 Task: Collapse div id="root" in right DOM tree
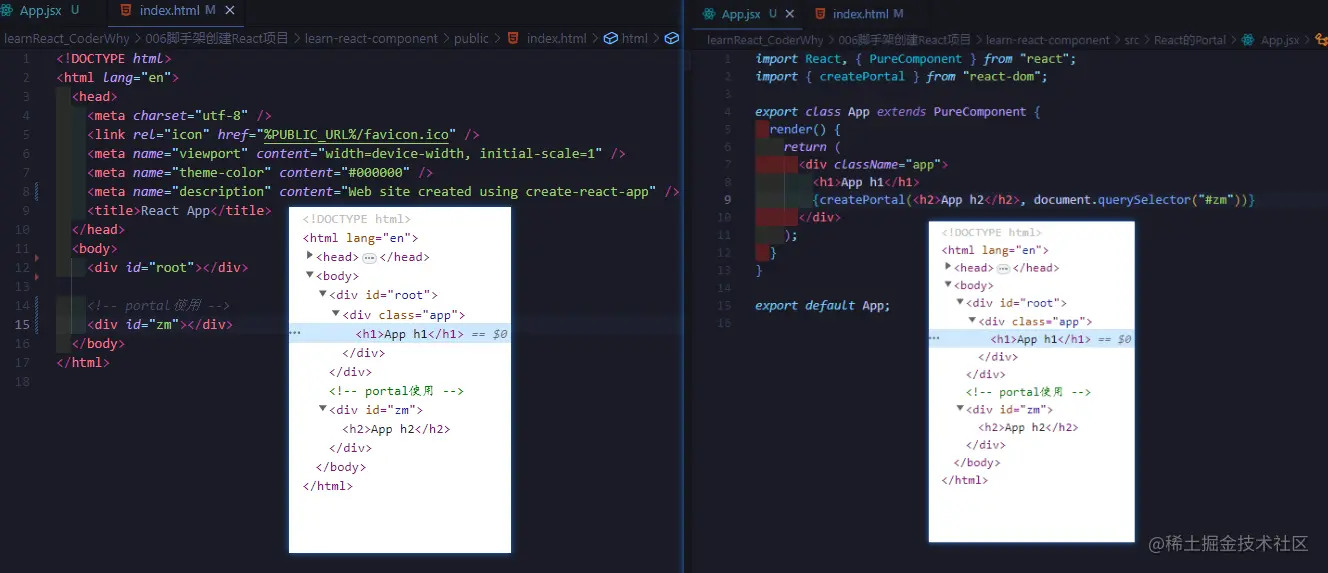[960, 302]
